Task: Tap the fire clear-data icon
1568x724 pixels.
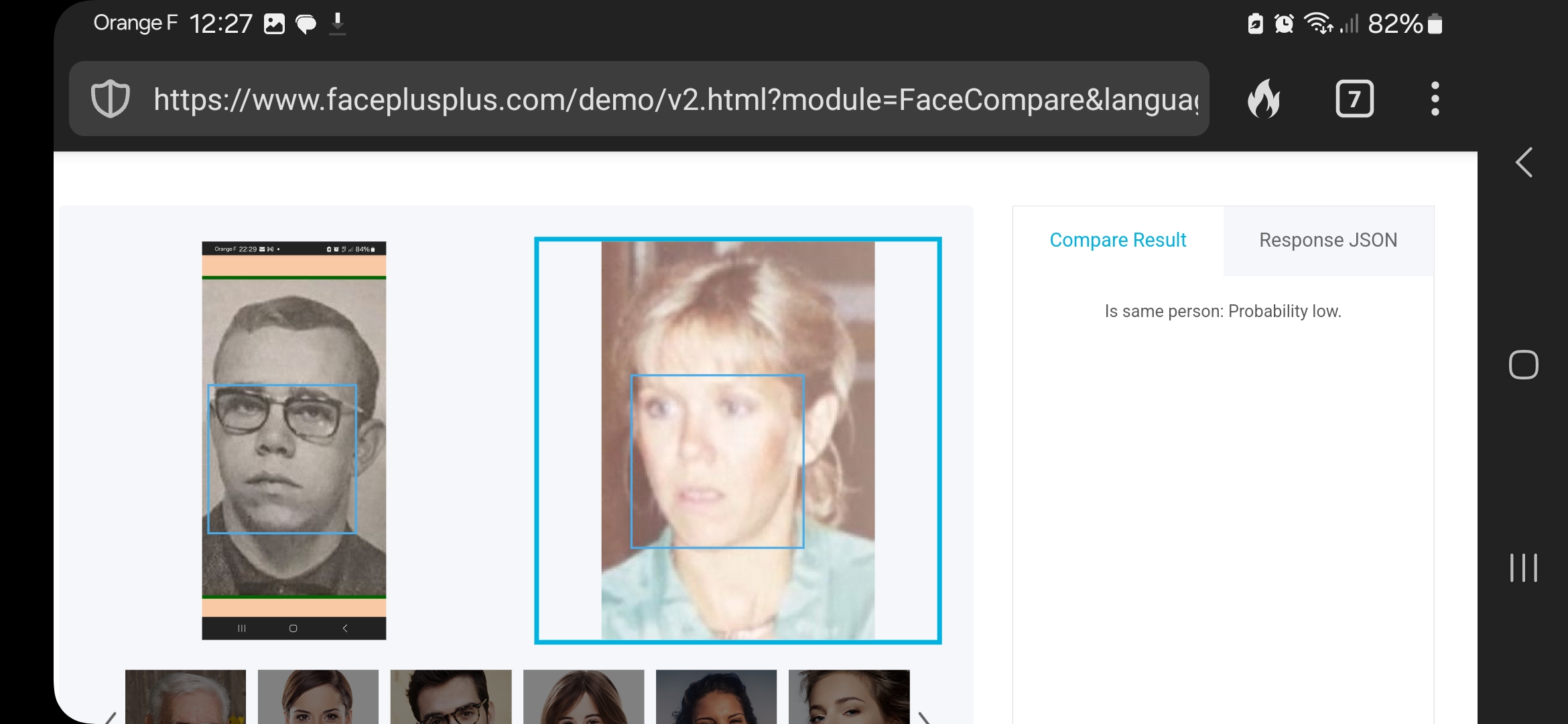Action: (x=1264, y=99)
